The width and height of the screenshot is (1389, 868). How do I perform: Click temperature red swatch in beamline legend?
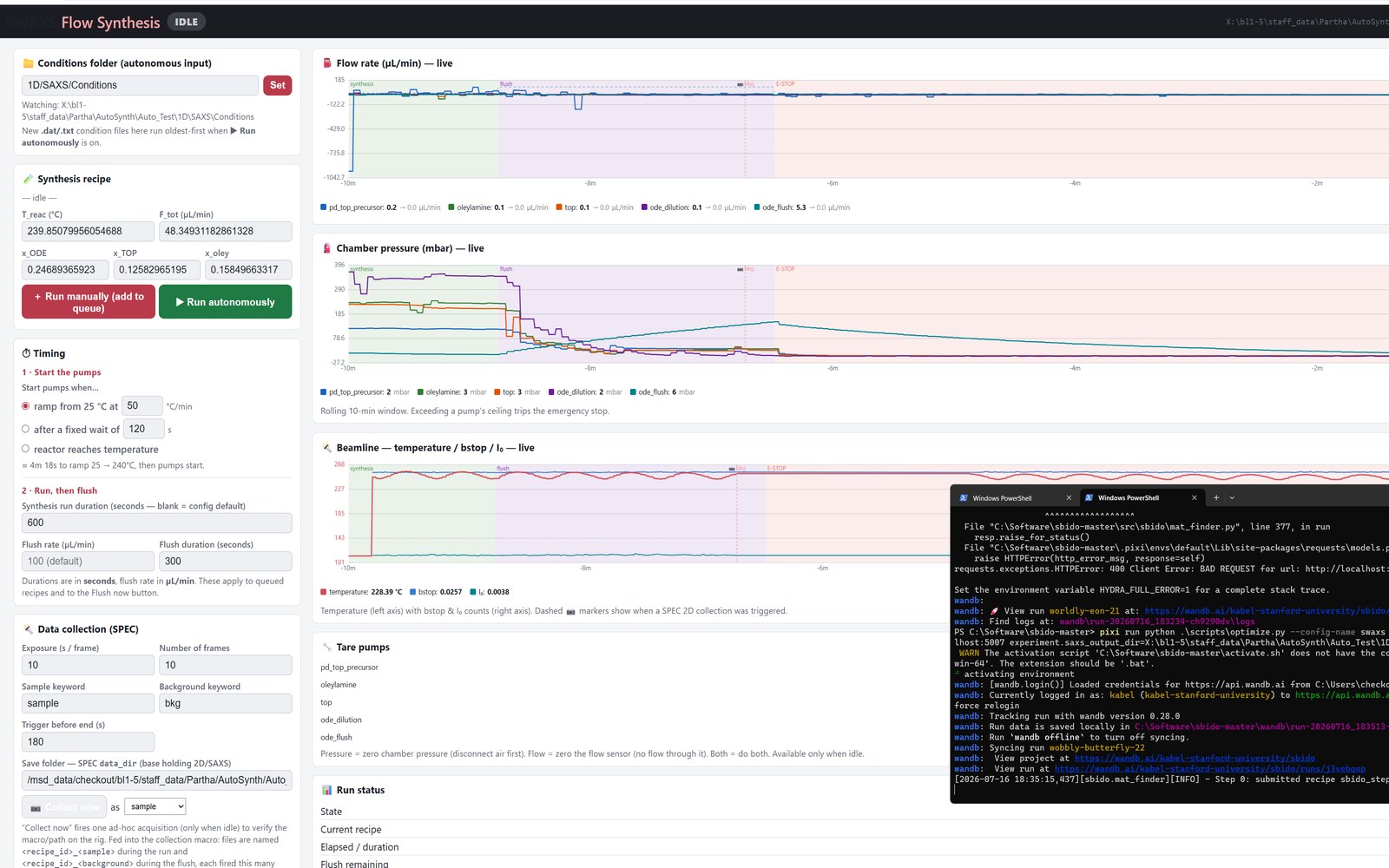pos(324,592)
